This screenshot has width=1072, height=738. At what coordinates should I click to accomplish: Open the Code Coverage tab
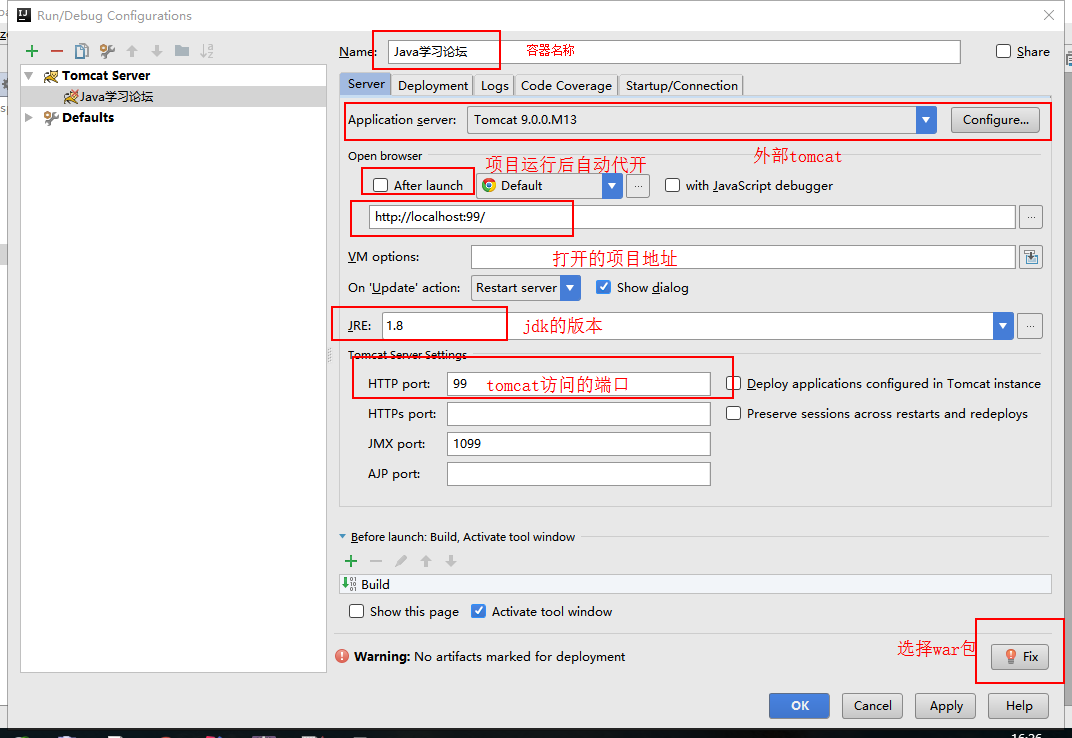pos(566,85)
